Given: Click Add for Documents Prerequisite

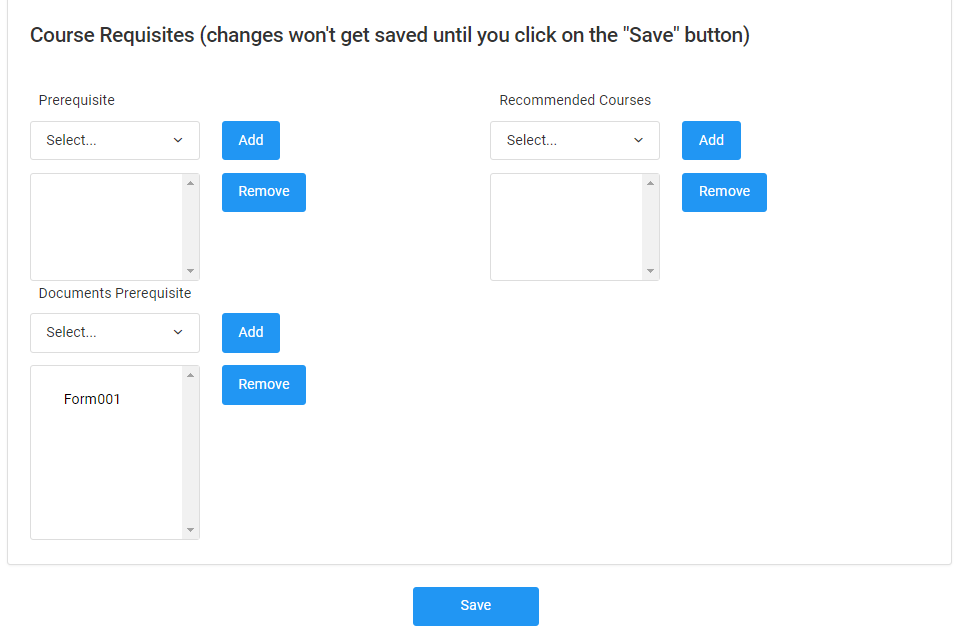Looking at the screenshot, I should pyautogui.click(x=251, y=333).
